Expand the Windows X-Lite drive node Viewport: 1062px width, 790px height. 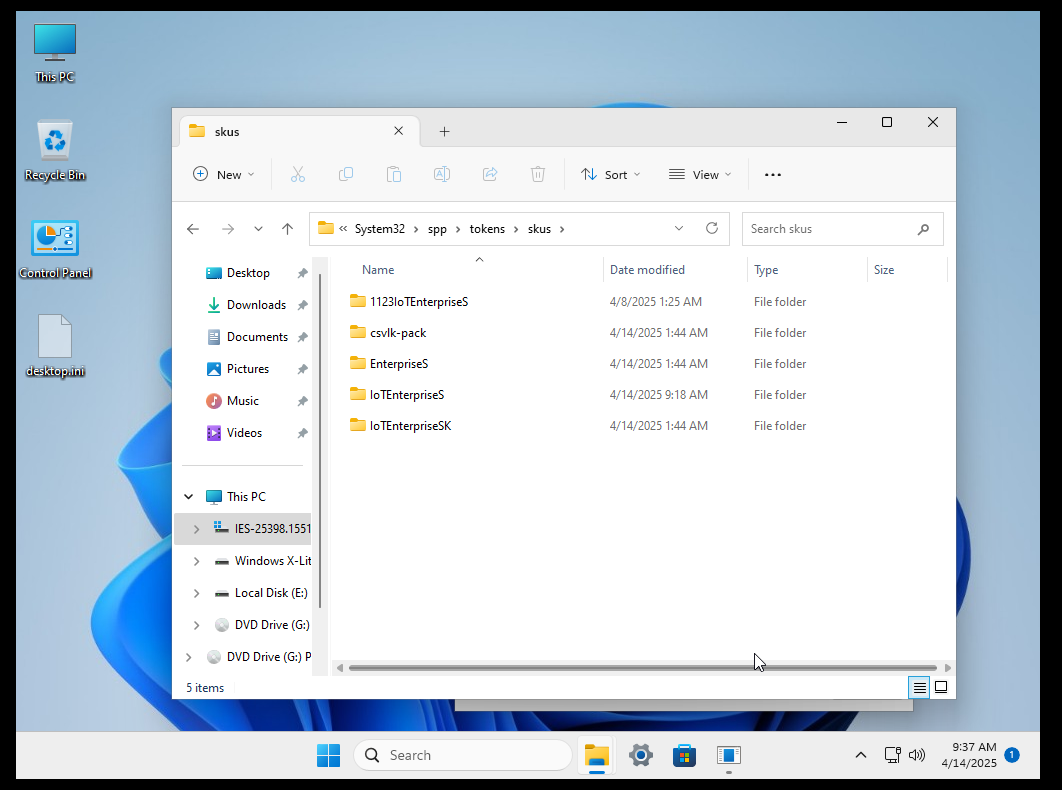196,561
